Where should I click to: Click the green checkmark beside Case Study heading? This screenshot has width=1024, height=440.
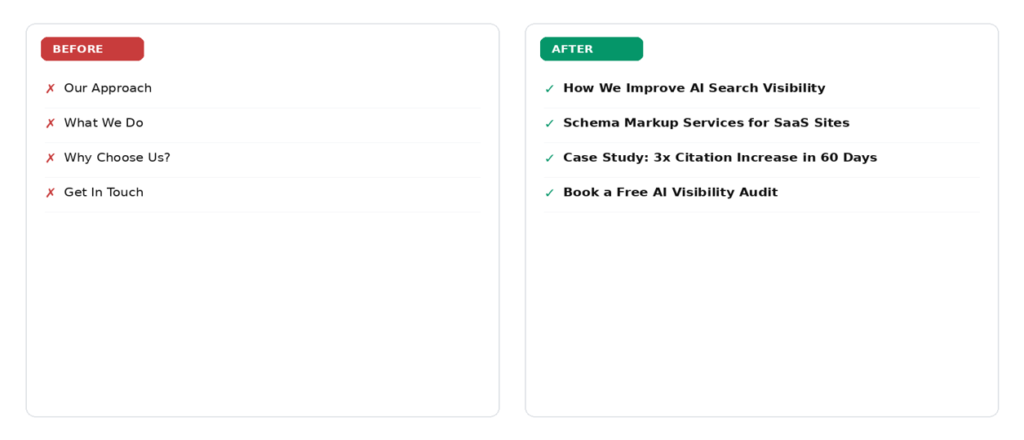[549, 158]
